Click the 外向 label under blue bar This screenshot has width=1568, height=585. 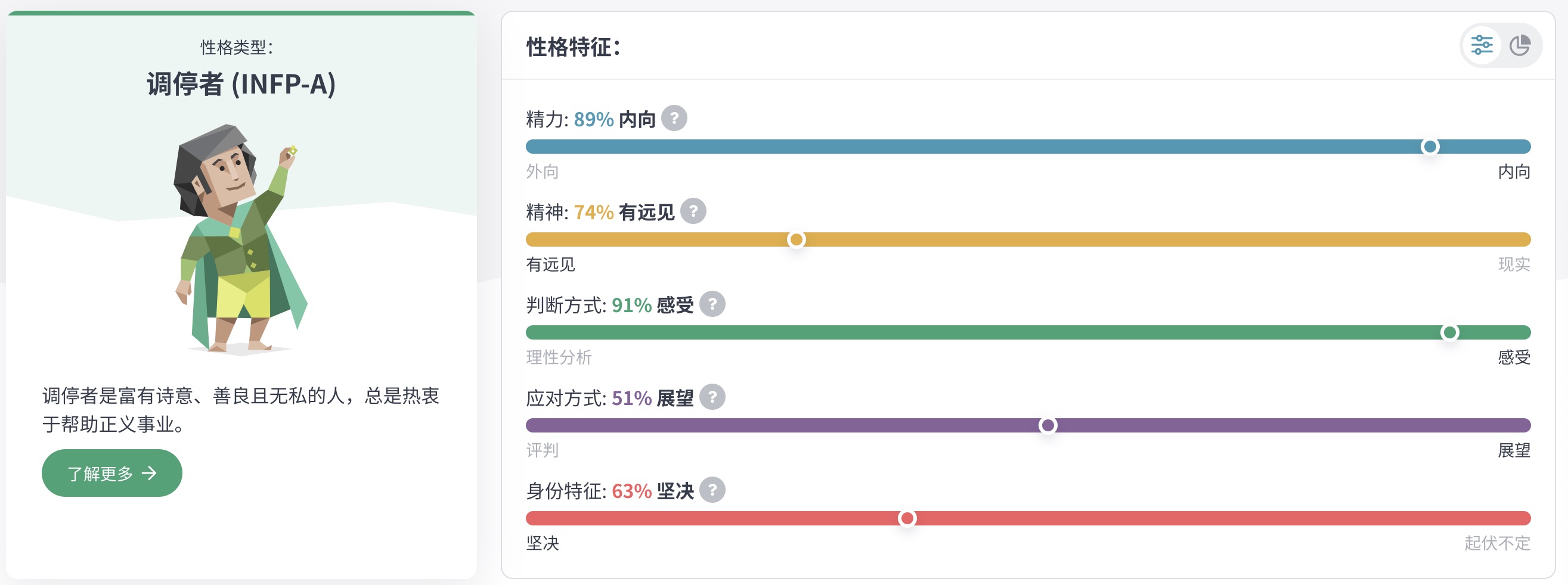coord(543,172)
